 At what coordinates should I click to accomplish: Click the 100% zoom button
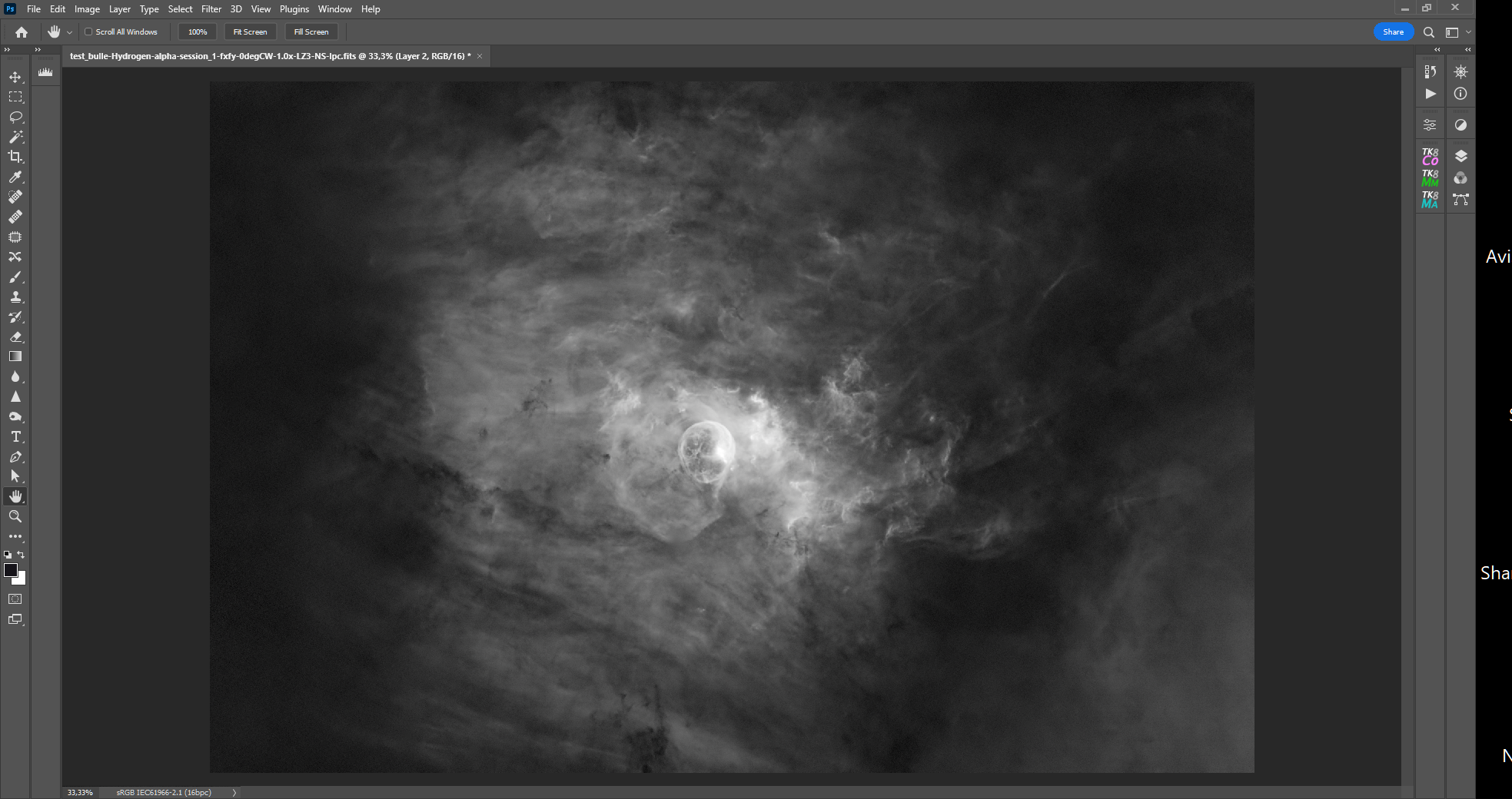[198, 32]
